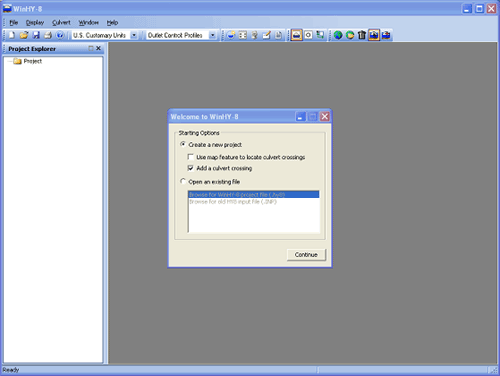Click the trash can delete icon
The image size is (500, 376).
(362, 35)
